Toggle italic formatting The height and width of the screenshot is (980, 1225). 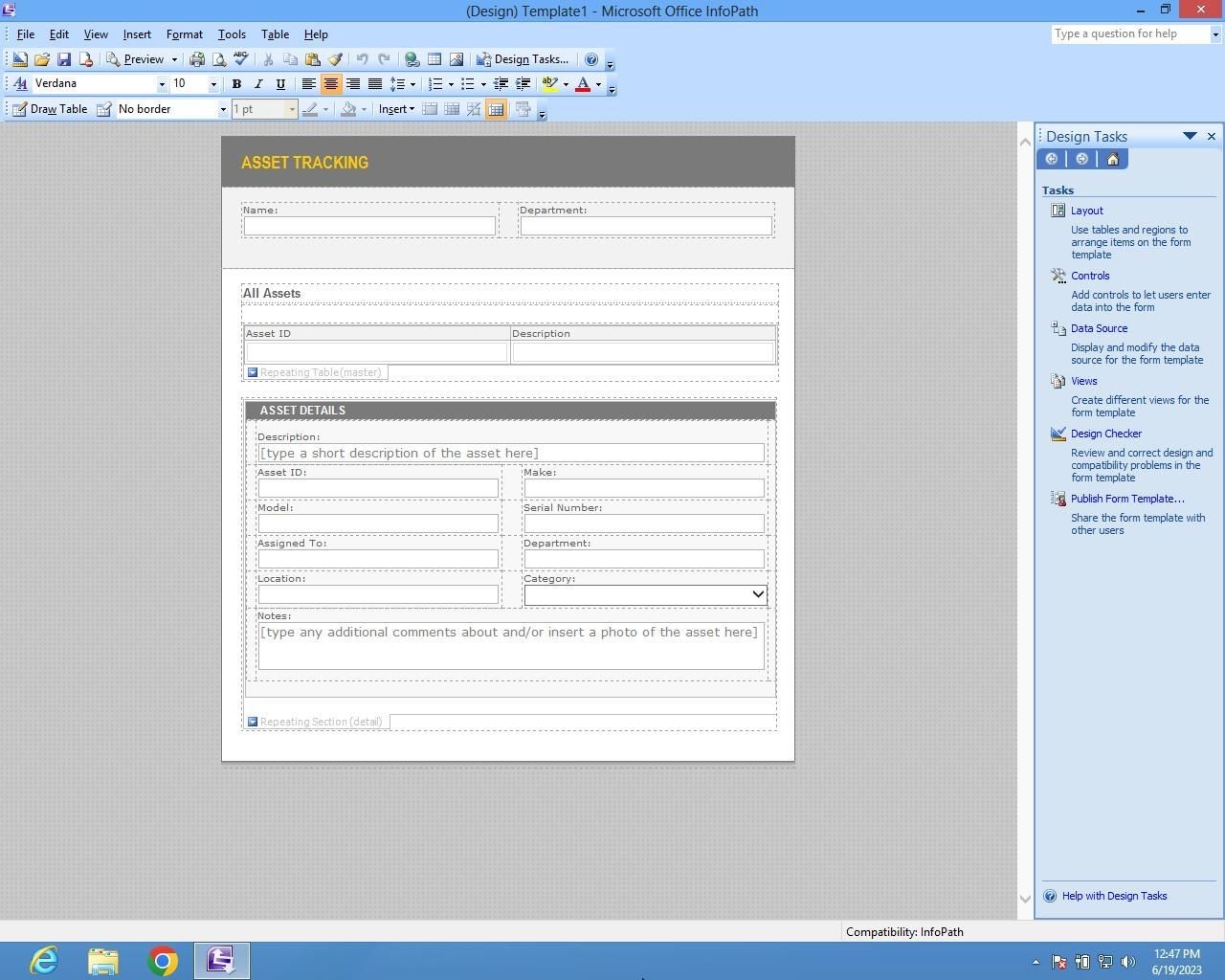coord(257,84)
